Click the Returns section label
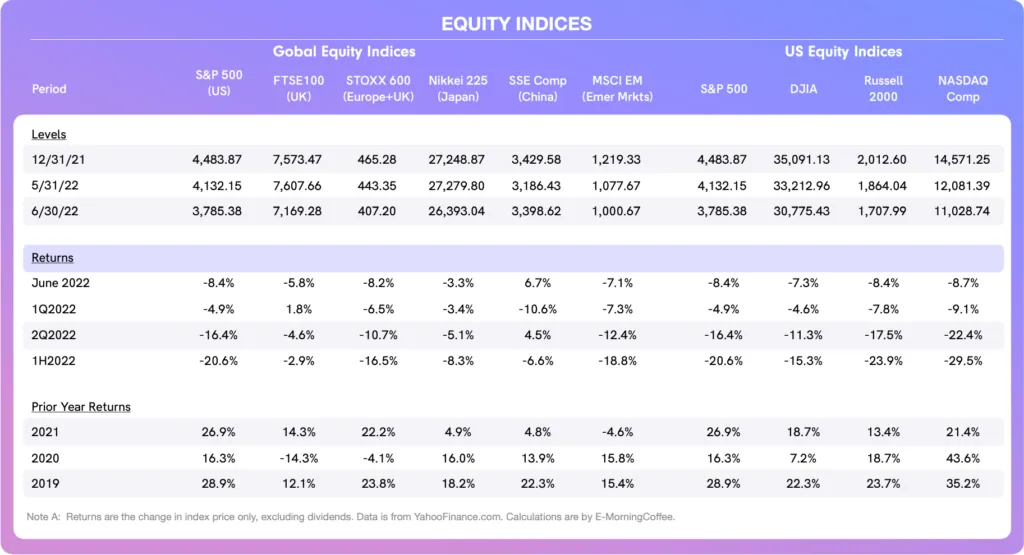 (x=52, y=258)
